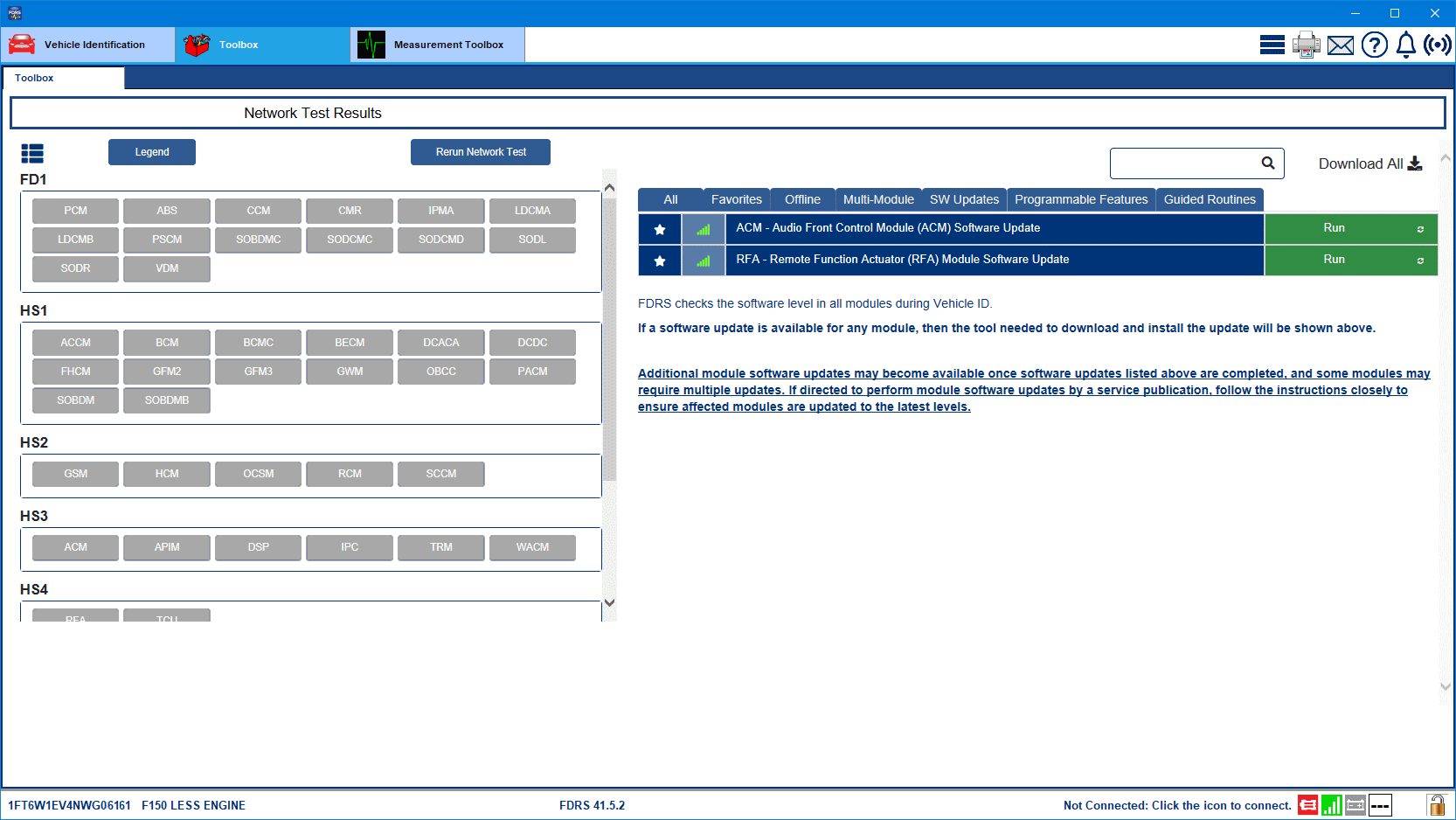Click the additional module updates link
The height and width of the screenshot is (820, 1456).
1034,390
